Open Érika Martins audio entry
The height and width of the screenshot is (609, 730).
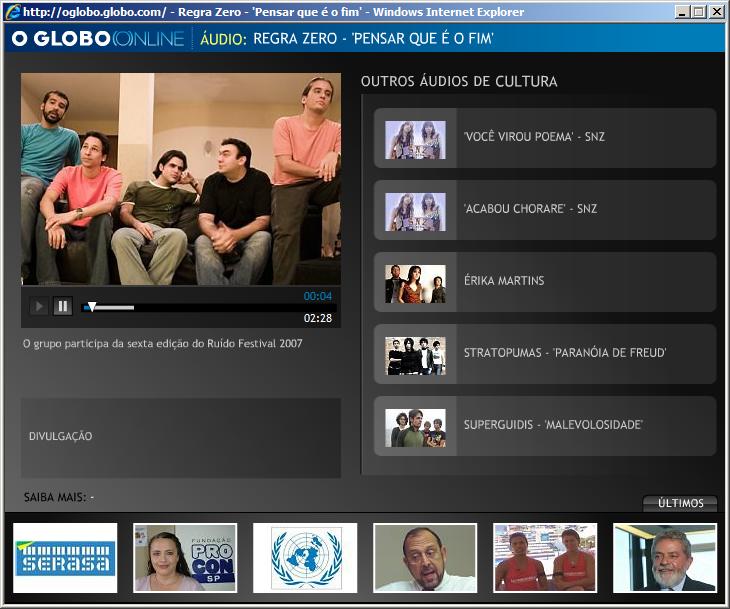[545, 282]
